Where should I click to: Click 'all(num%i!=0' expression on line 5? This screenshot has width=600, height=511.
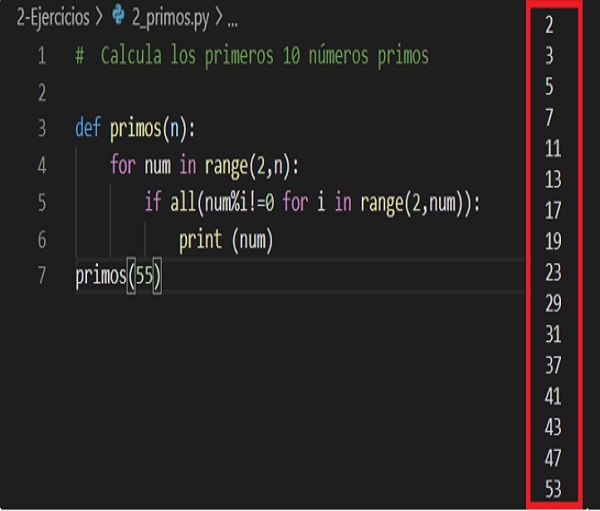(x=222, y=202)
